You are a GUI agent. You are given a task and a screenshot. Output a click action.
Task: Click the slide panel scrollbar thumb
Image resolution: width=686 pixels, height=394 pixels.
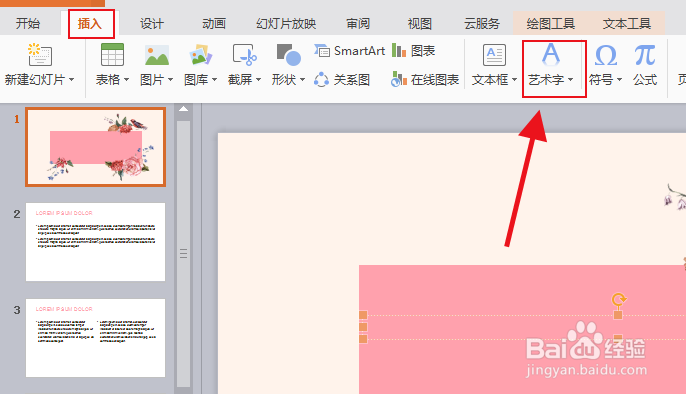(184, 254)
